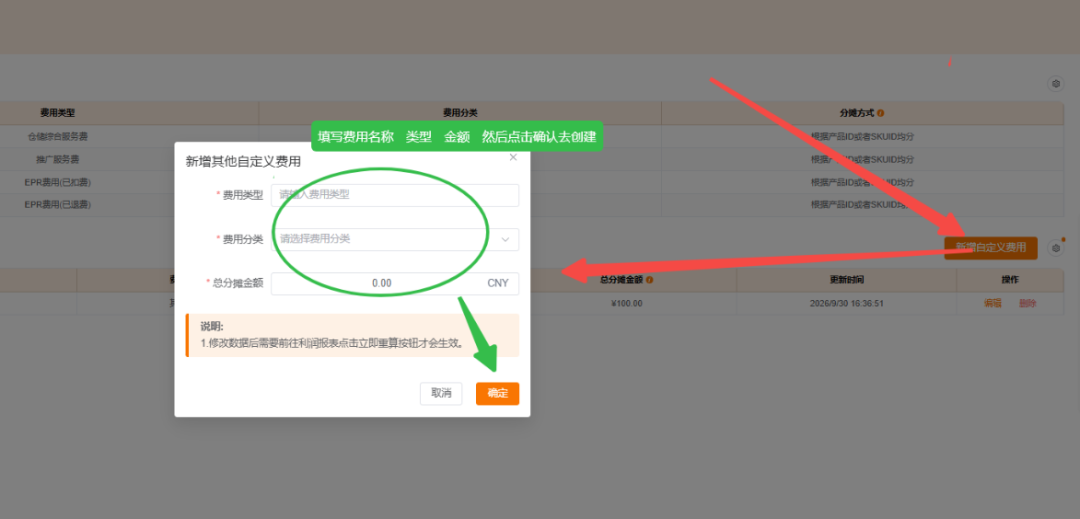1080x519 pixels.
Task: Click the 更新时间 column header
Action: [847, 280]
